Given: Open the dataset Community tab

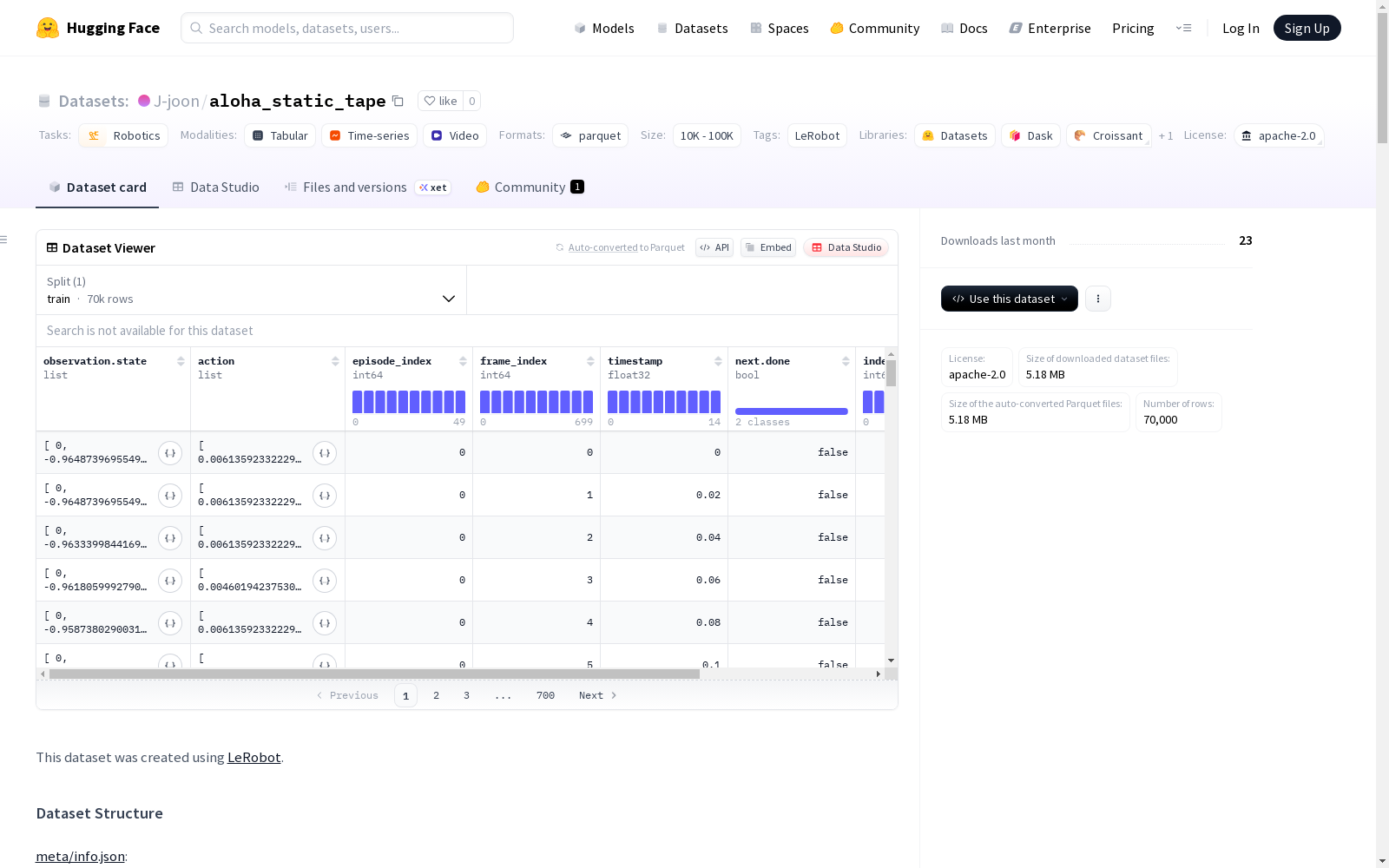Looking at the screenshot, I should point(530,187).
